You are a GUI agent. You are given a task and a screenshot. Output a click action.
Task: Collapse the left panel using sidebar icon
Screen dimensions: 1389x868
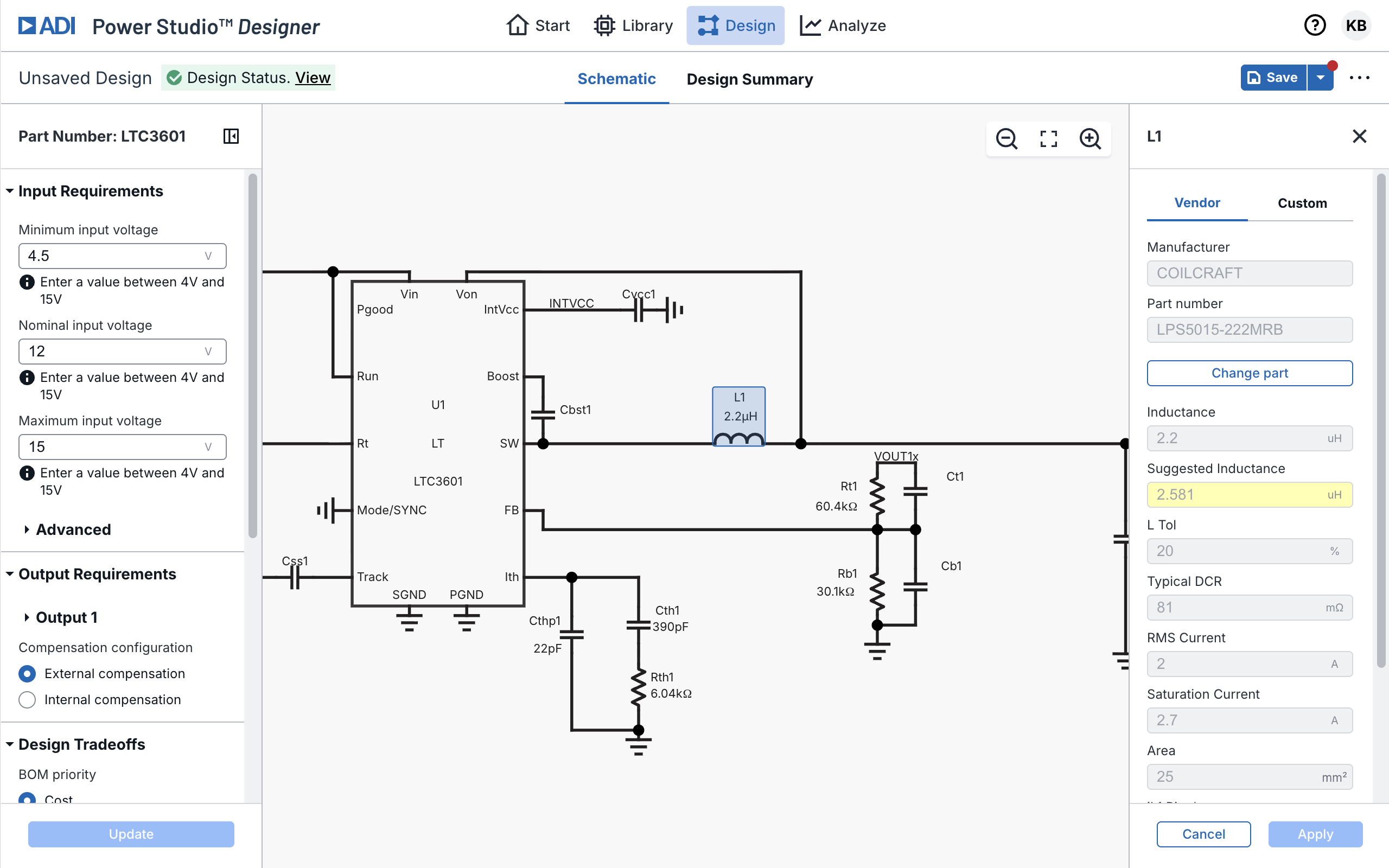tap(231, 136)
